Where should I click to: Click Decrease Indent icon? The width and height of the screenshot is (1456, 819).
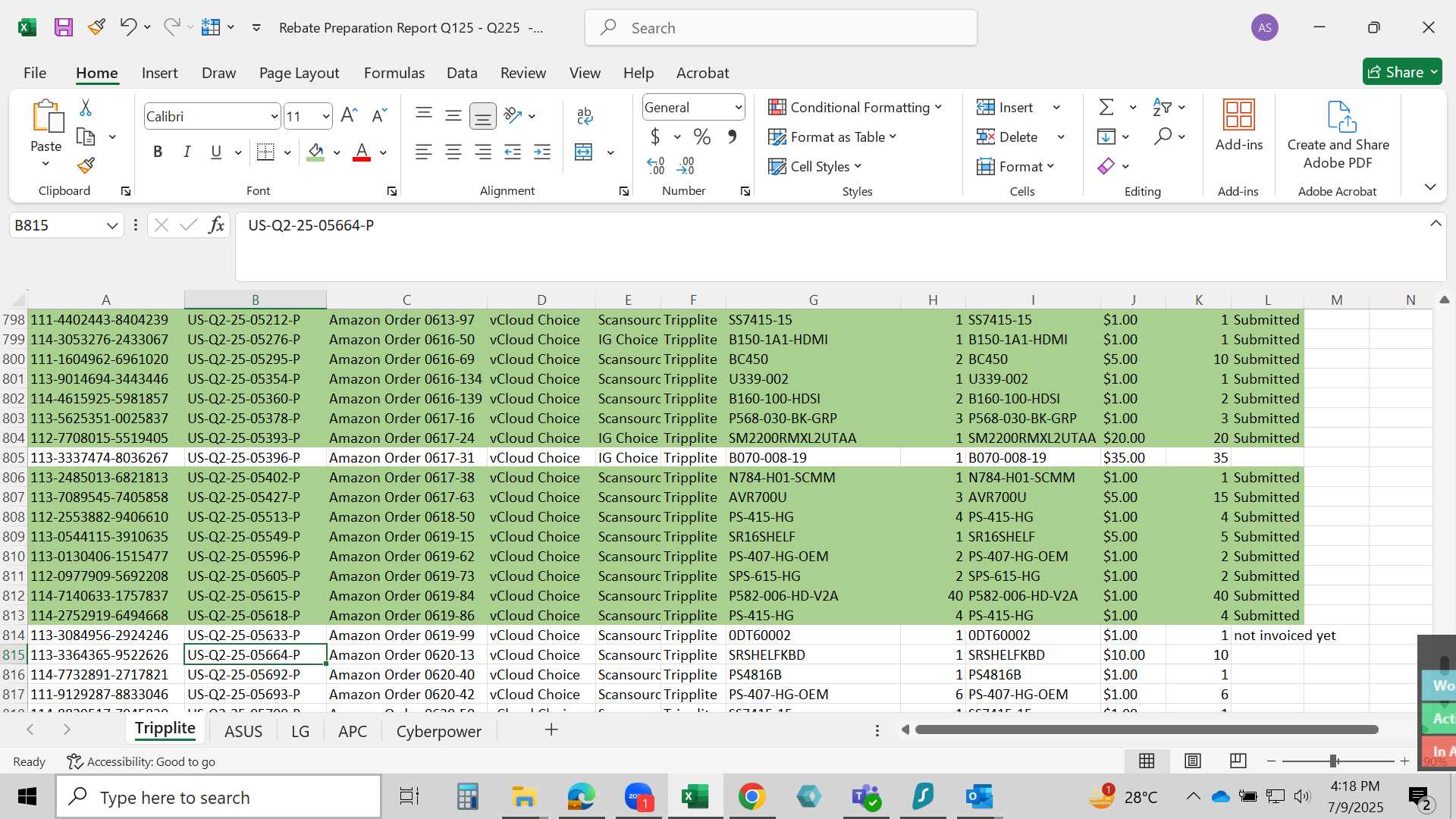[x=513, y=152]
